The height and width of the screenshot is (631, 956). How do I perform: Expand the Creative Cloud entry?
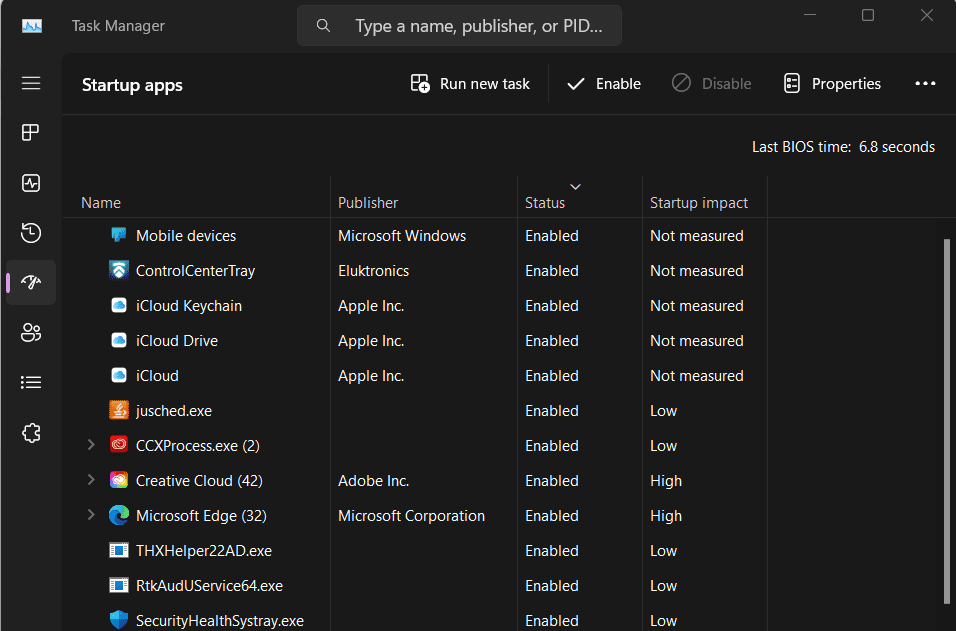[90, 480]
